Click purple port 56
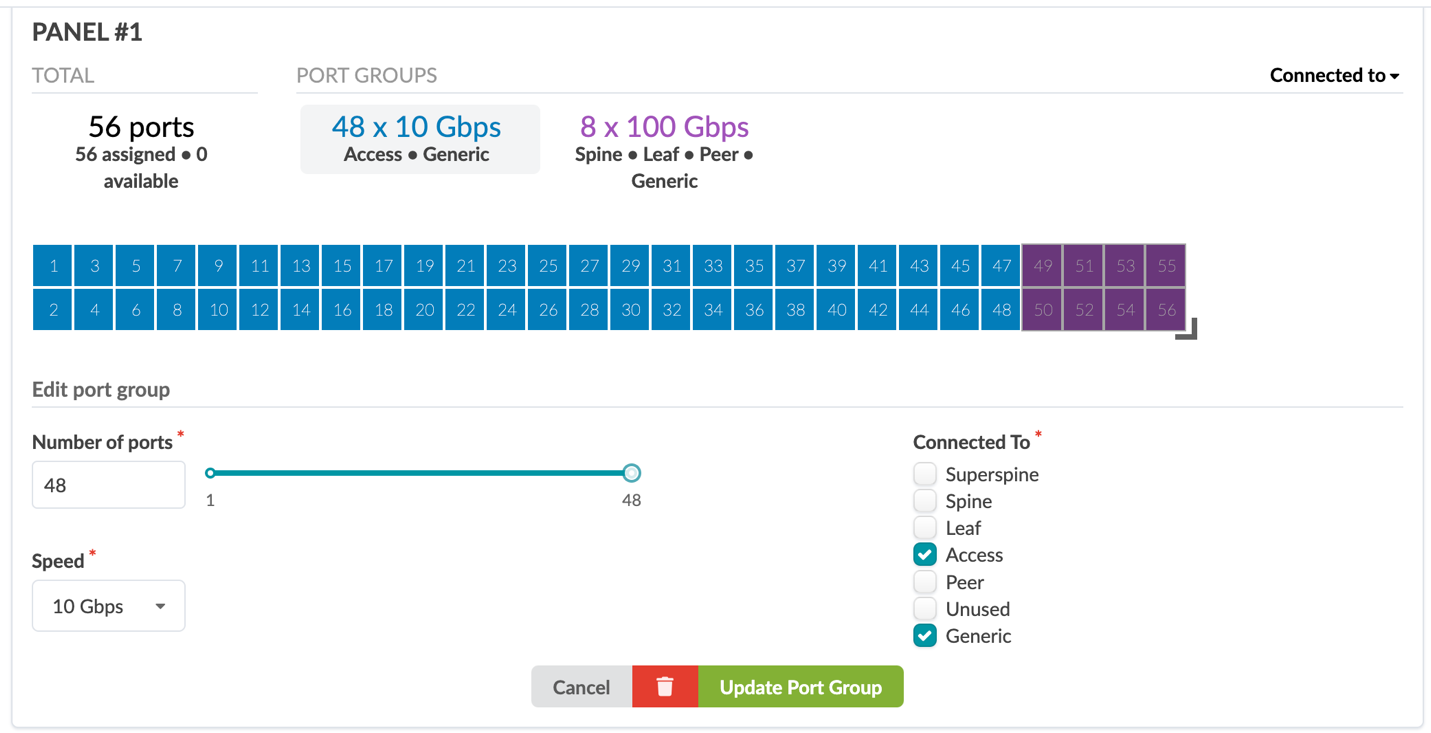The image size is (1431, 733). pyautogui.click(x=1166, y=310)
